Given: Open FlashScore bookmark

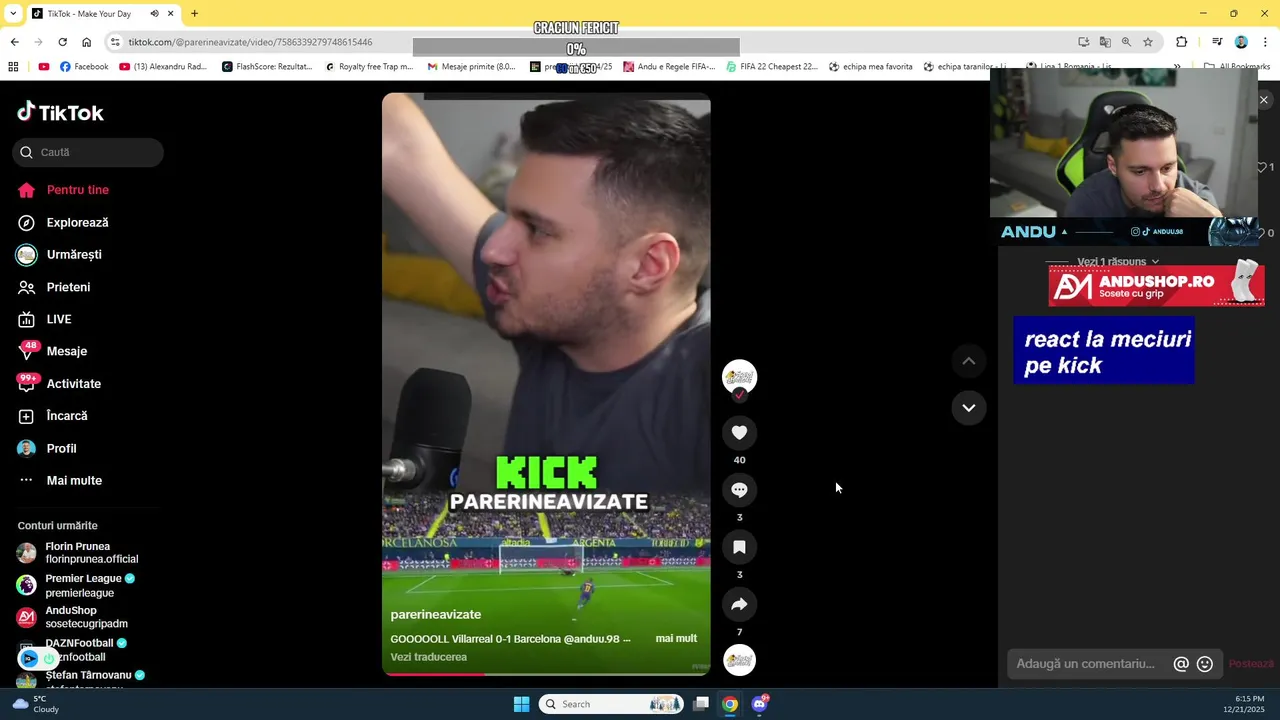Looking at the screenshot, I should coord(267,67).
